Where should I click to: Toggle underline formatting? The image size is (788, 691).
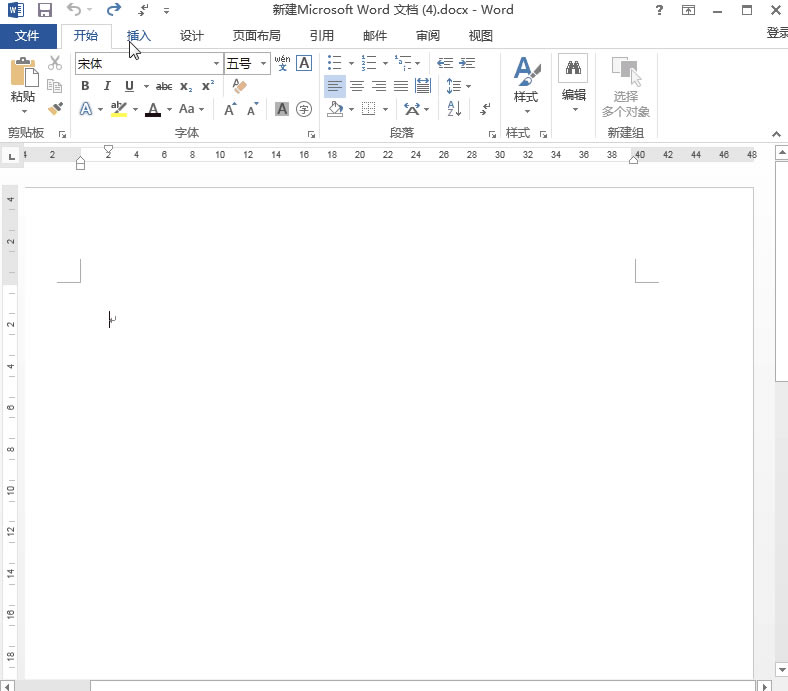(x=129, y=86)
